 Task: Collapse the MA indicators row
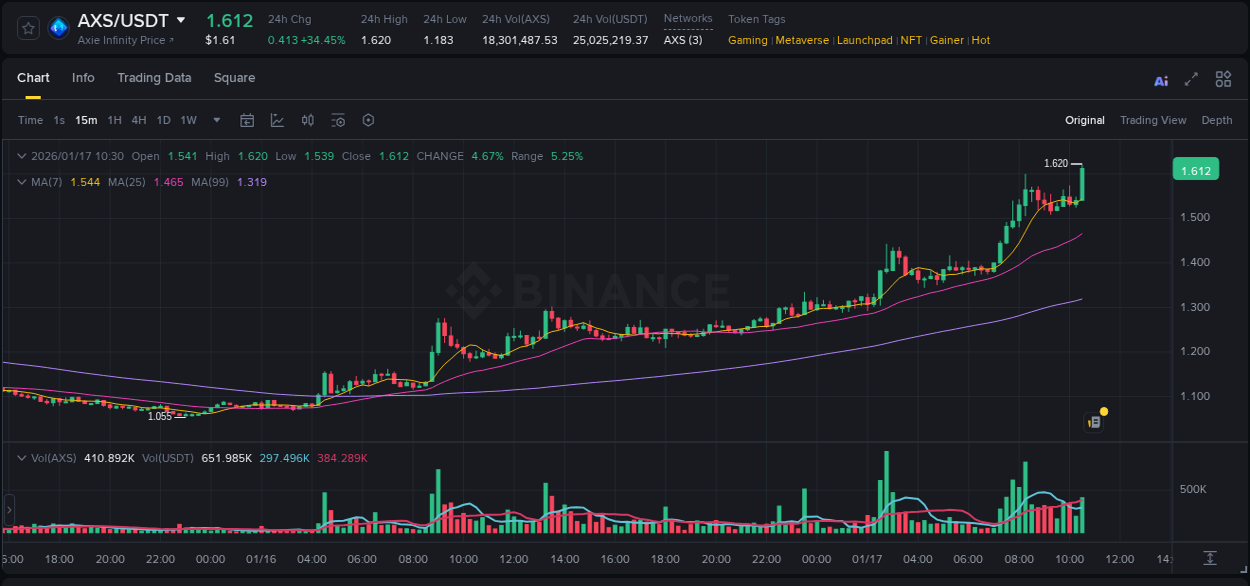[21, 182]
